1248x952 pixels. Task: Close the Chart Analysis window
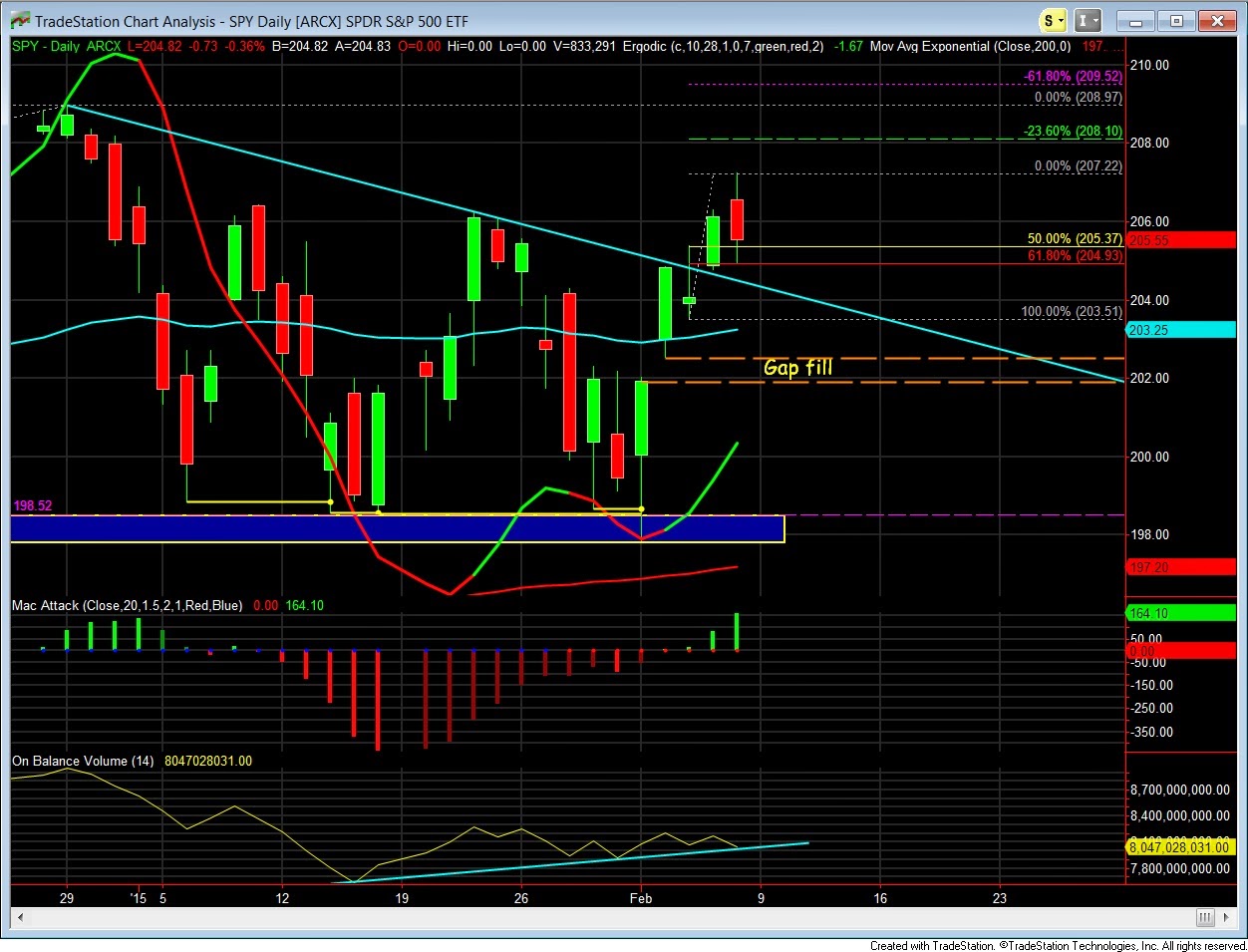(x=1217, y=21)
